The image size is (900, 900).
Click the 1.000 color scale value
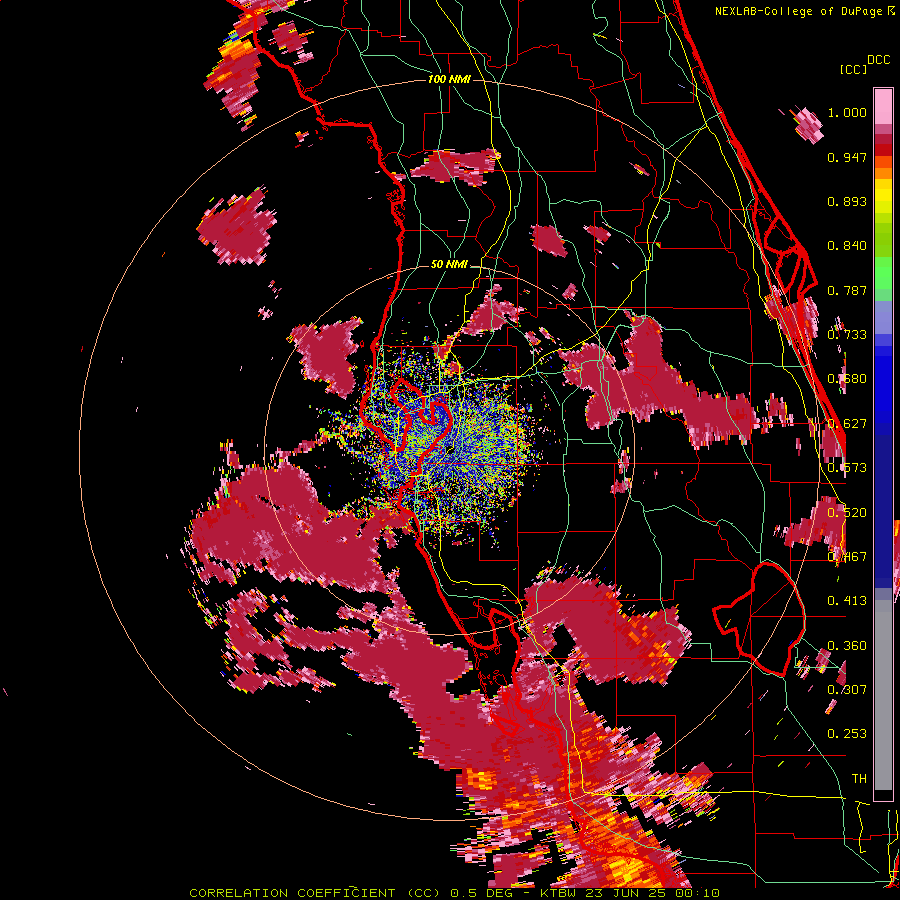[x=847, y=112]
